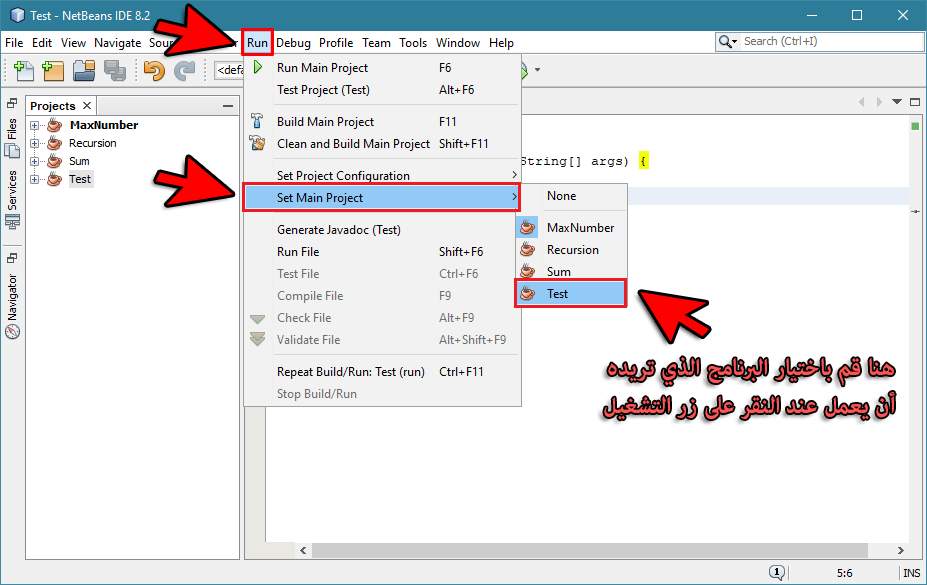Click the restore icon above the Files tab
The image size is (927, 585).
click(12, 103)
